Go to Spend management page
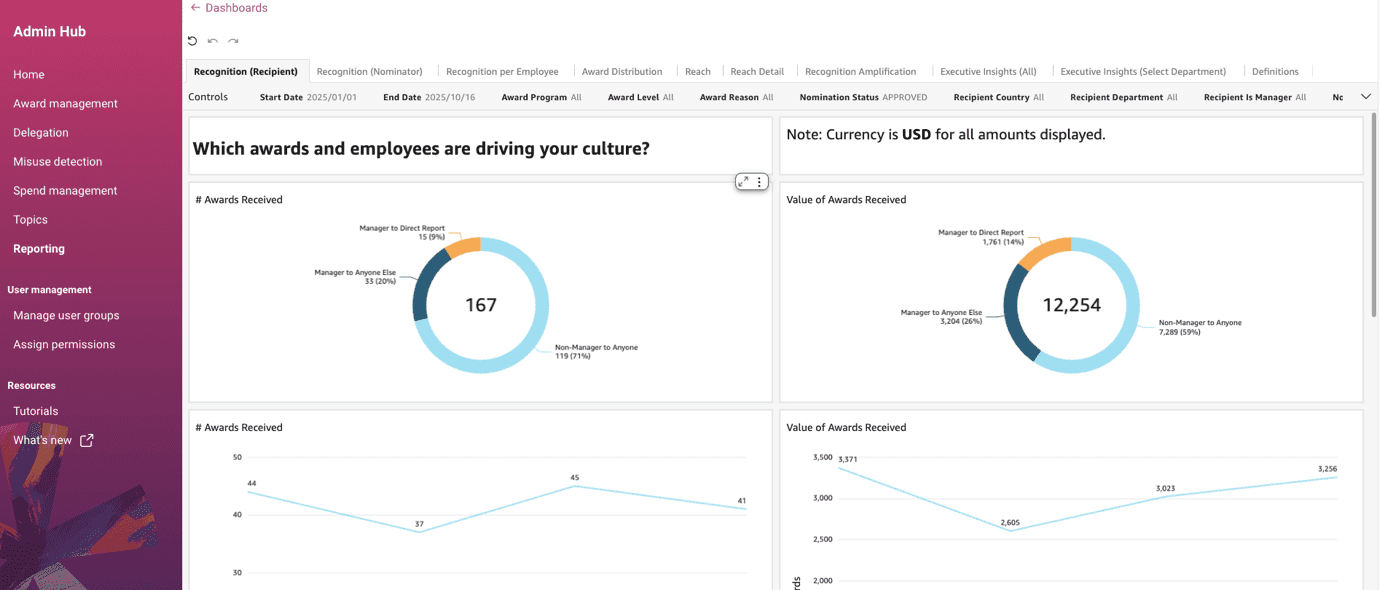This screenshot has width=1380, height=590. [x=65, y=190]
